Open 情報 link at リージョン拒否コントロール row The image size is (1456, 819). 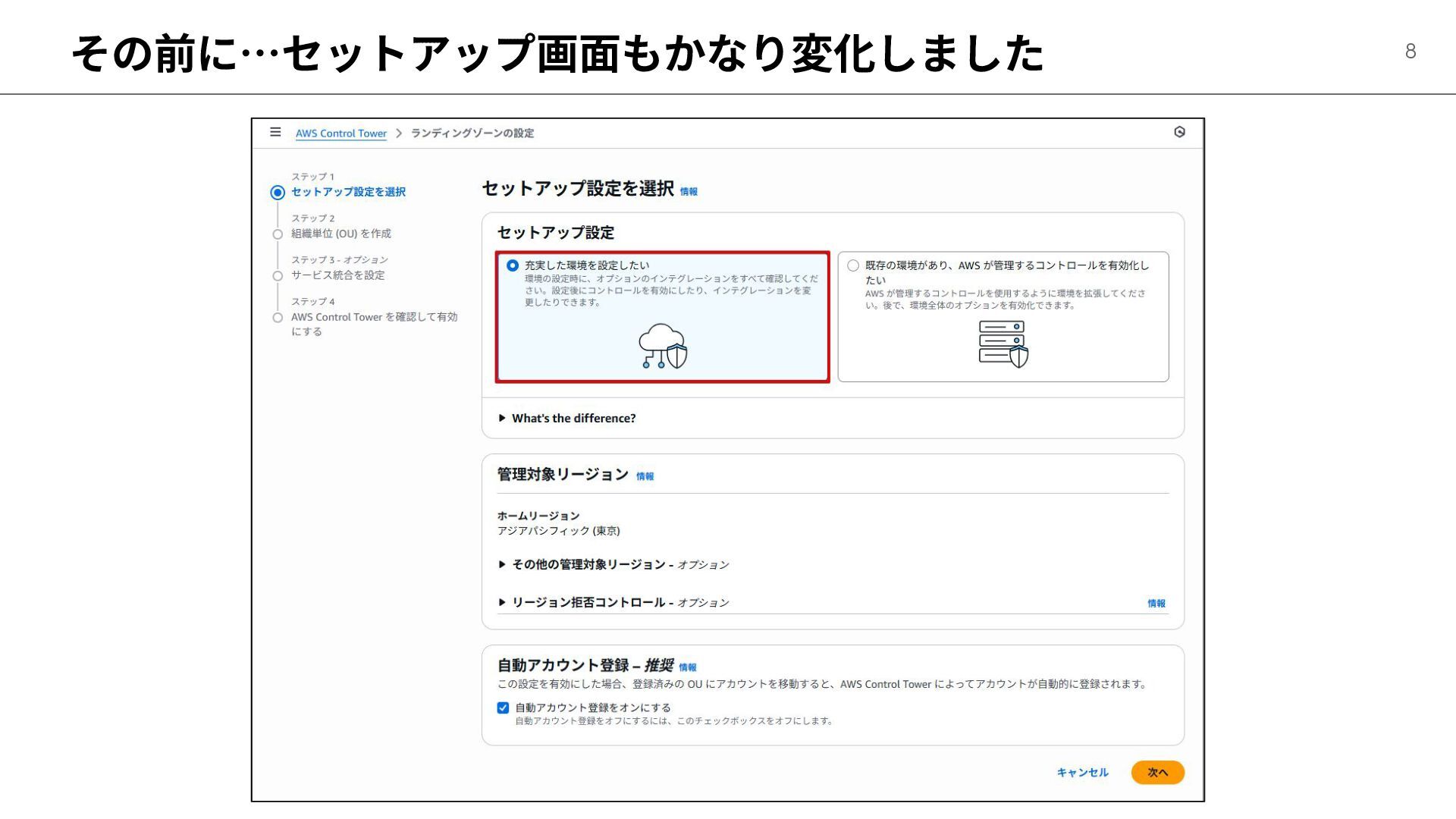[1156, 604]
